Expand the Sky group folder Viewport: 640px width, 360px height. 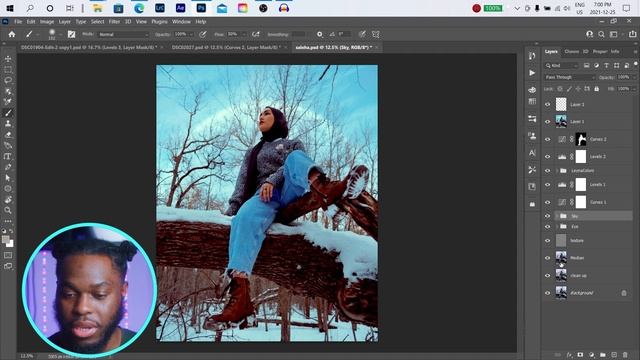coord(557,216)
